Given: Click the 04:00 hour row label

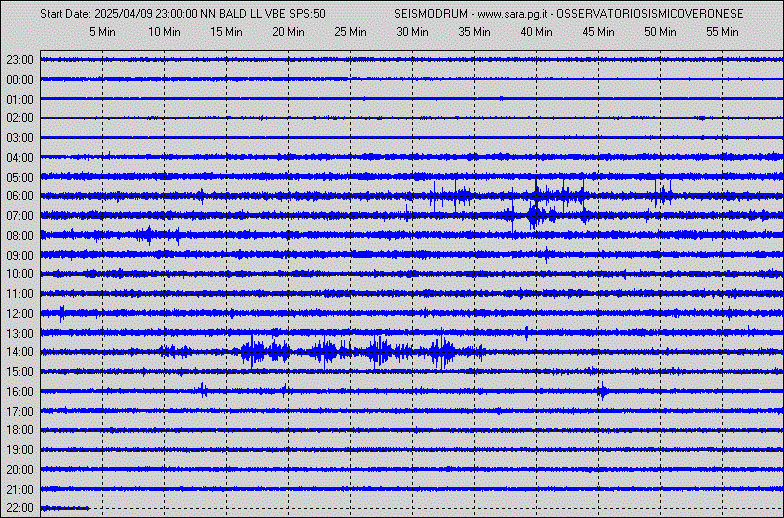Looking at the screenshot, I should pyautogui.click(x=20, y=158).
